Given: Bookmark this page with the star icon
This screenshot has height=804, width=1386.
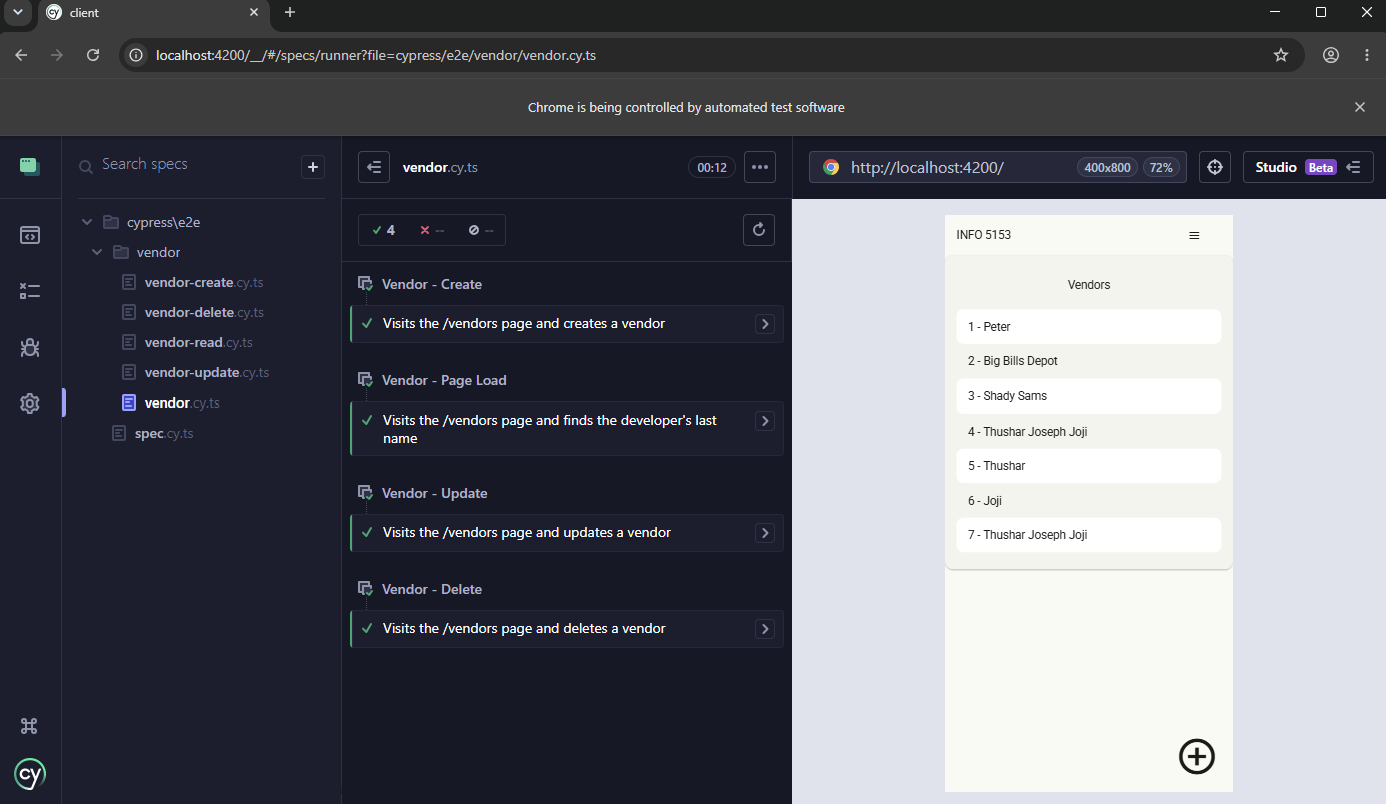Looking at the screenshot, I should 1281,55.
